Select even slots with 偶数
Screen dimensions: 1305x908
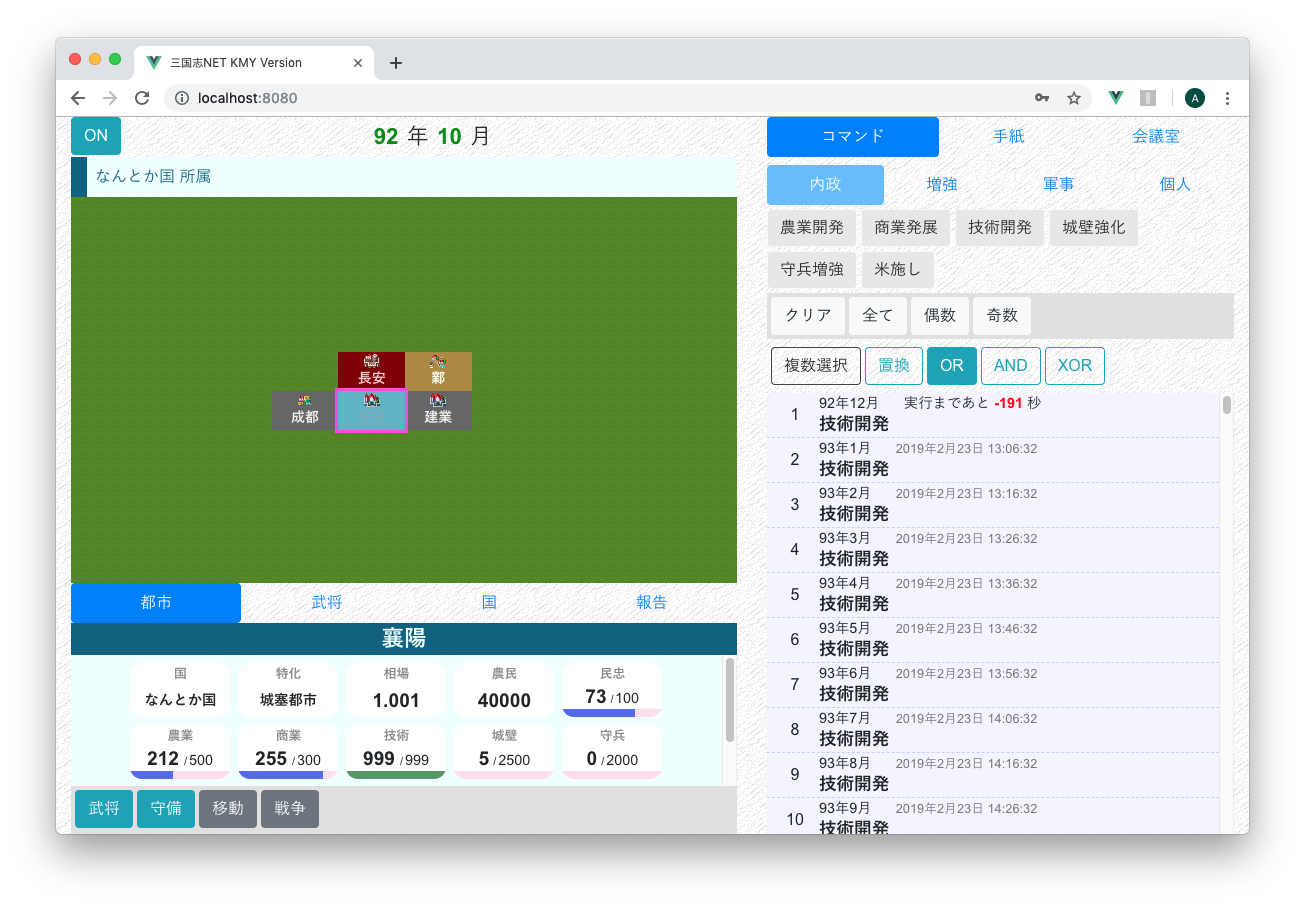tap(940, 316)
